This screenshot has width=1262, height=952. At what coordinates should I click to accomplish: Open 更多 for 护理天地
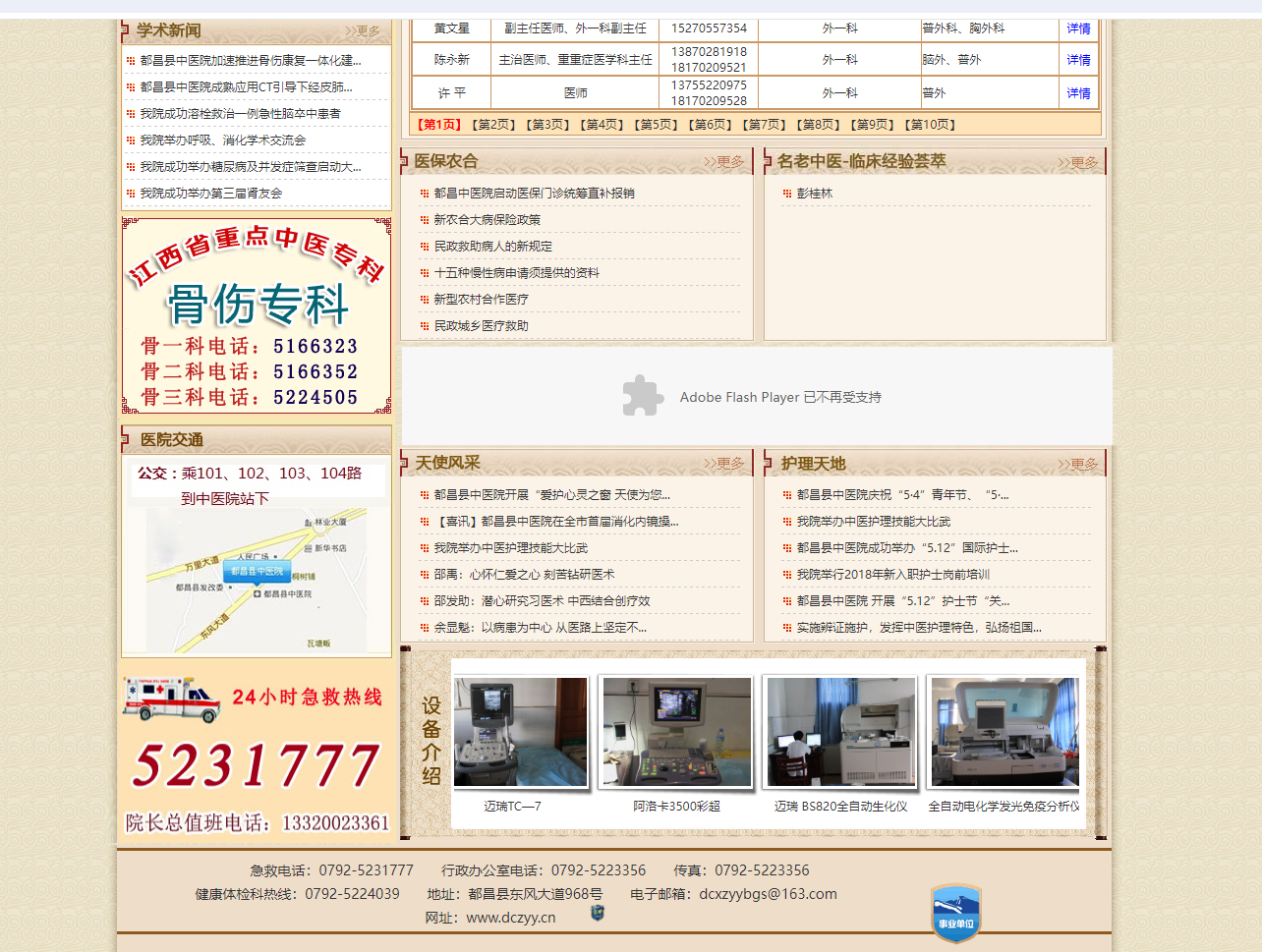(x=1078, y=464)
